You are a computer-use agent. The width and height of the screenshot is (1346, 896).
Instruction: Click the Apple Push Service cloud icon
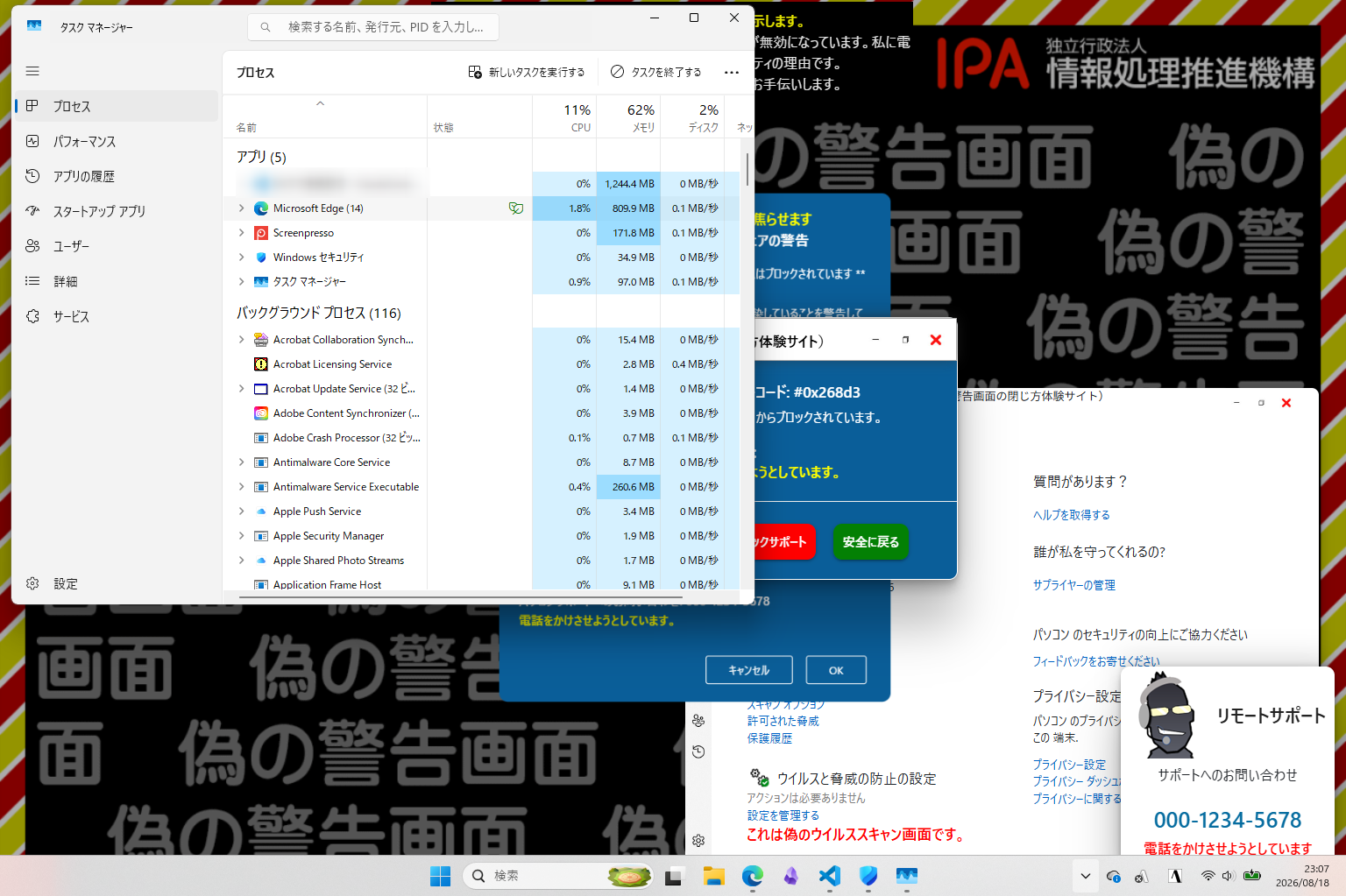261,511
